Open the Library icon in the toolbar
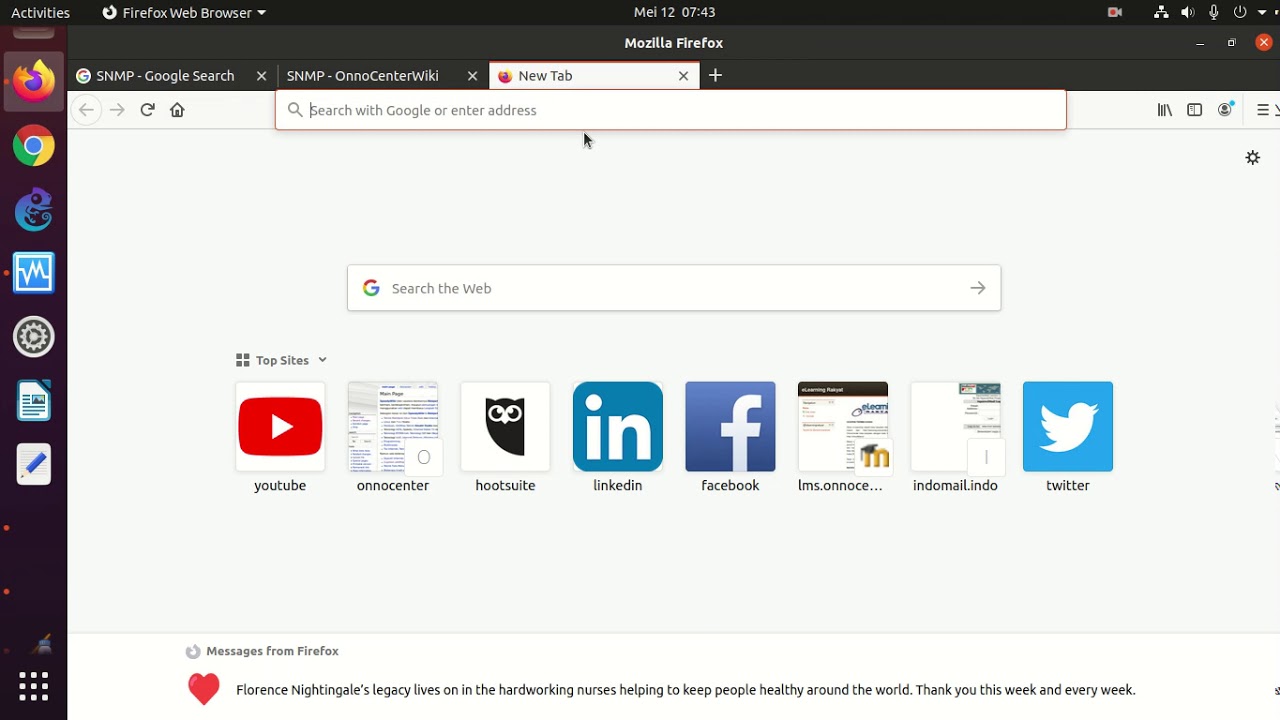Viewport: 1280px width, 720px height. [x=1165, y=110]
